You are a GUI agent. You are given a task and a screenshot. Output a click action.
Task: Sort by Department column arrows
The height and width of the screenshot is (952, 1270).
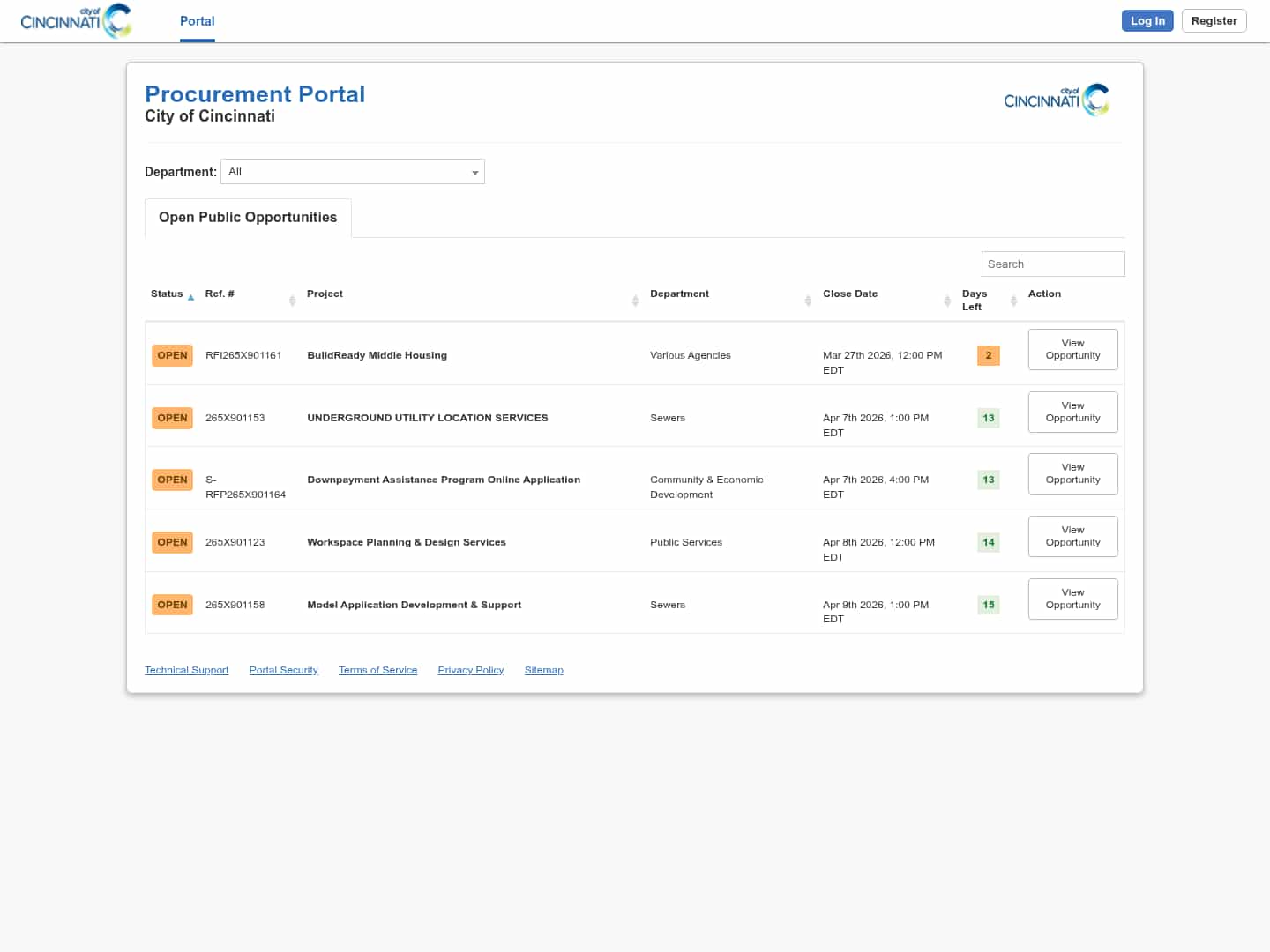(808, 301)
